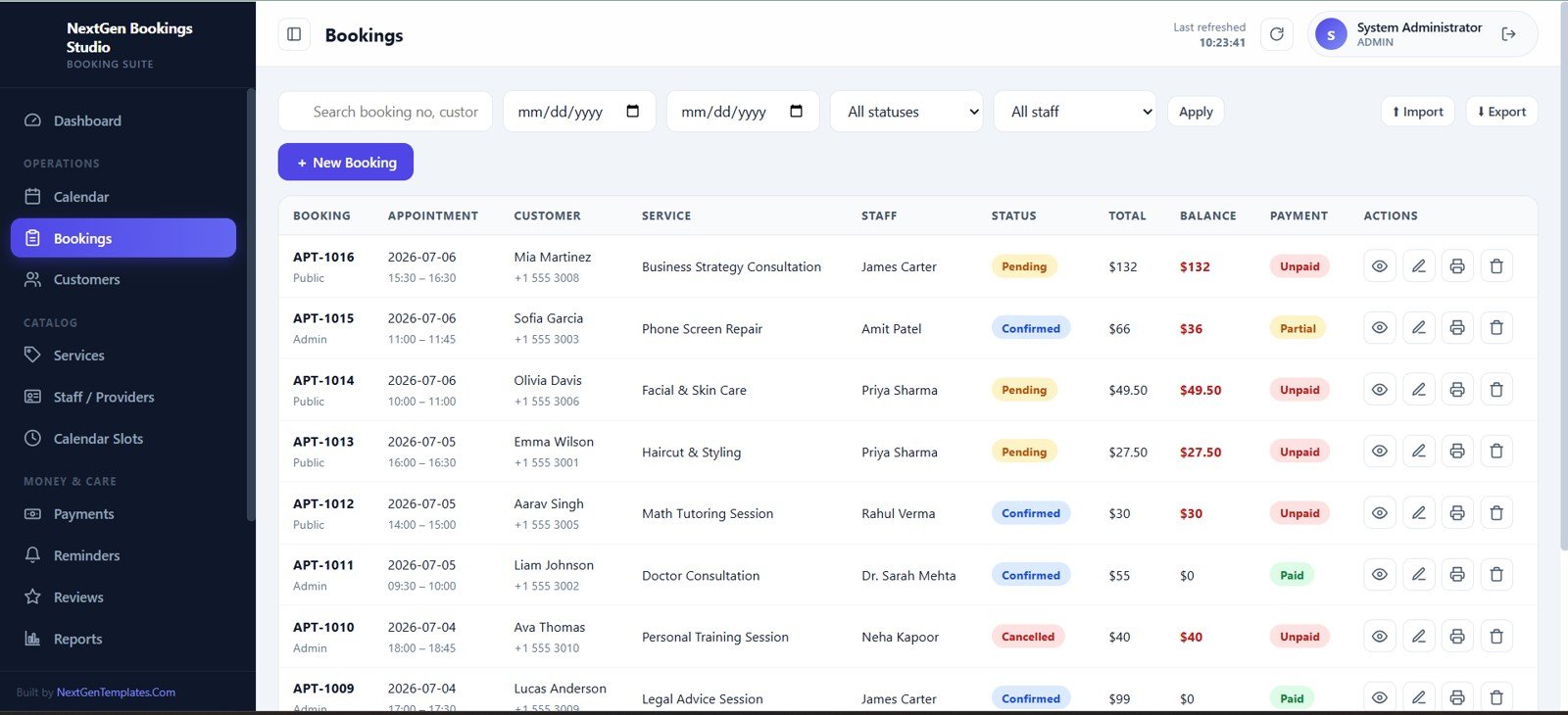Edit booking APT-1014
The width and height of the screenshot is (1568, 715).
[1418, 390]
